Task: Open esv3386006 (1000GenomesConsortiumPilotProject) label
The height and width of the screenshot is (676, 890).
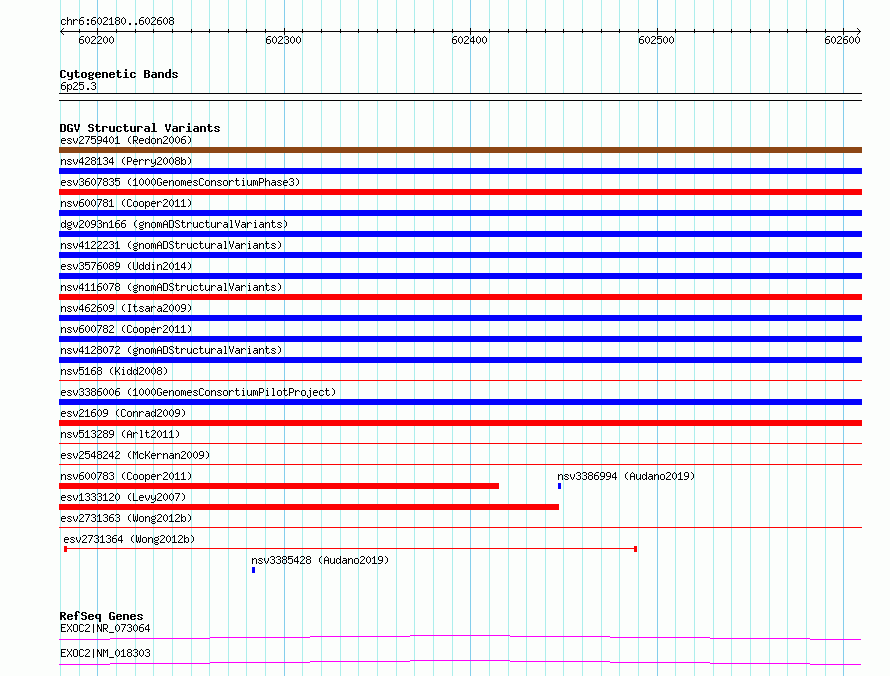Action: point(198,392)
